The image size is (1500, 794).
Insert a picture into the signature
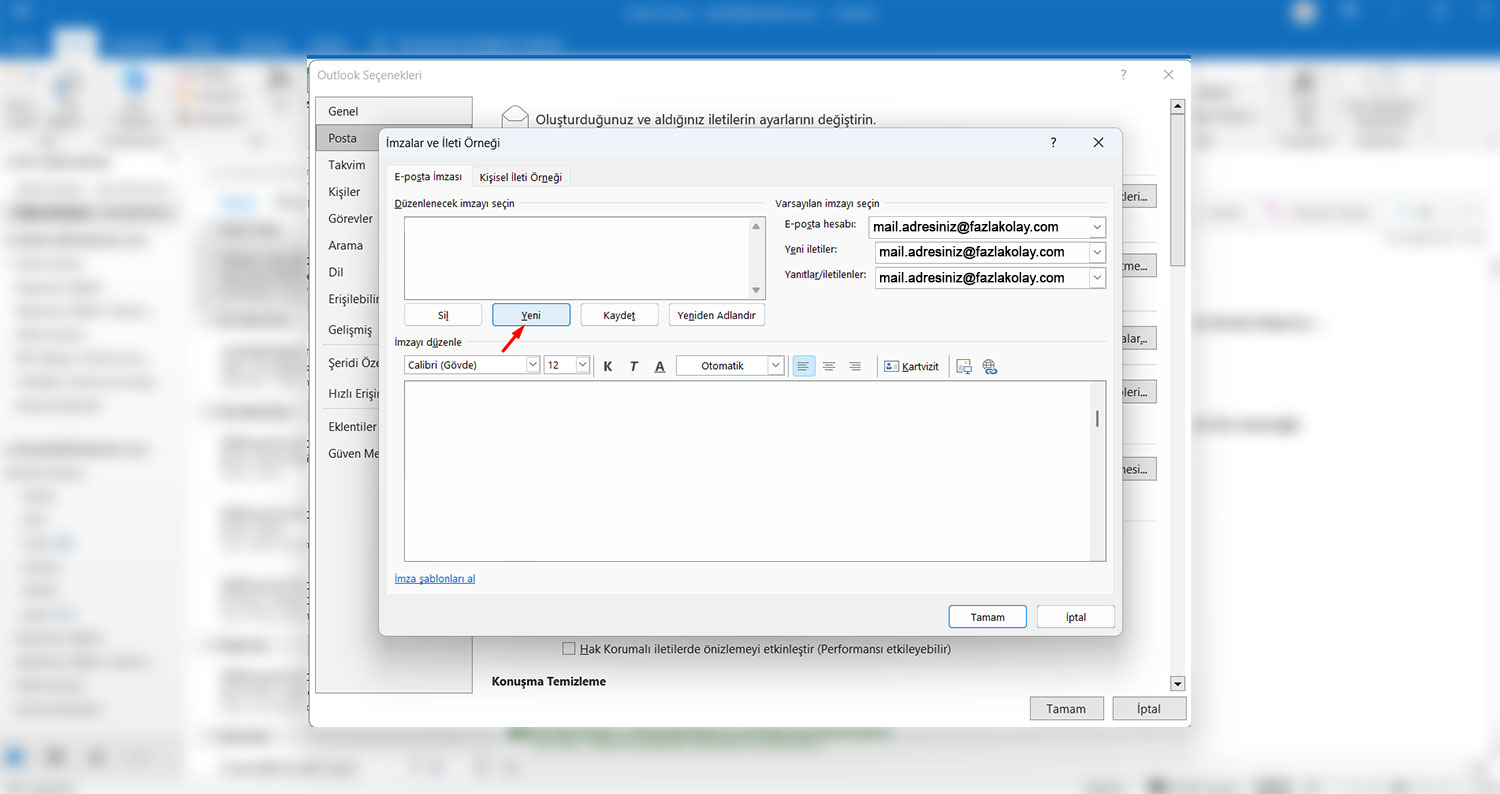964,367
